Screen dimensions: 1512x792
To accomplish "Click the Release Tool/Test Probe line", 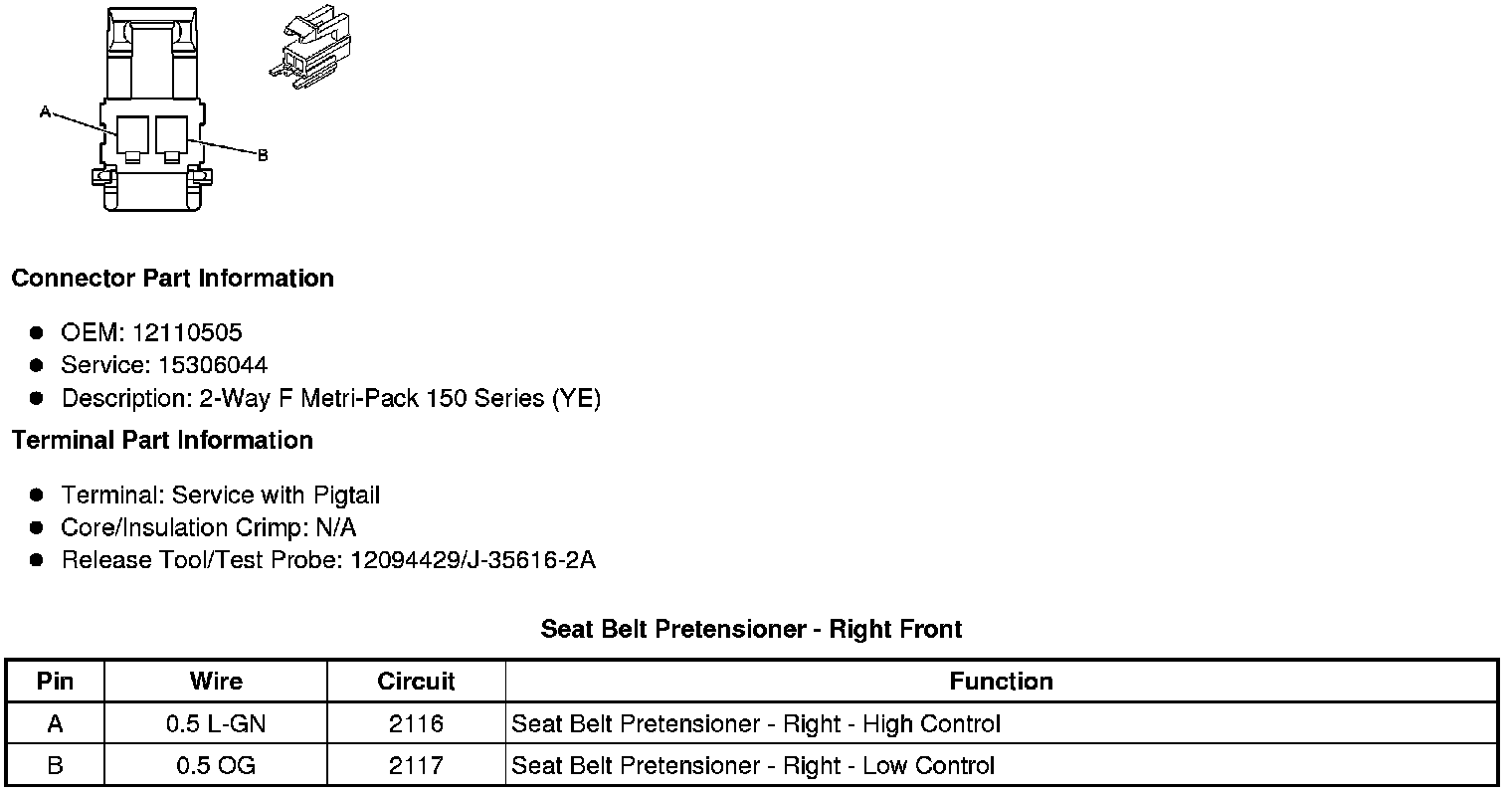I will tap(328, 560).
